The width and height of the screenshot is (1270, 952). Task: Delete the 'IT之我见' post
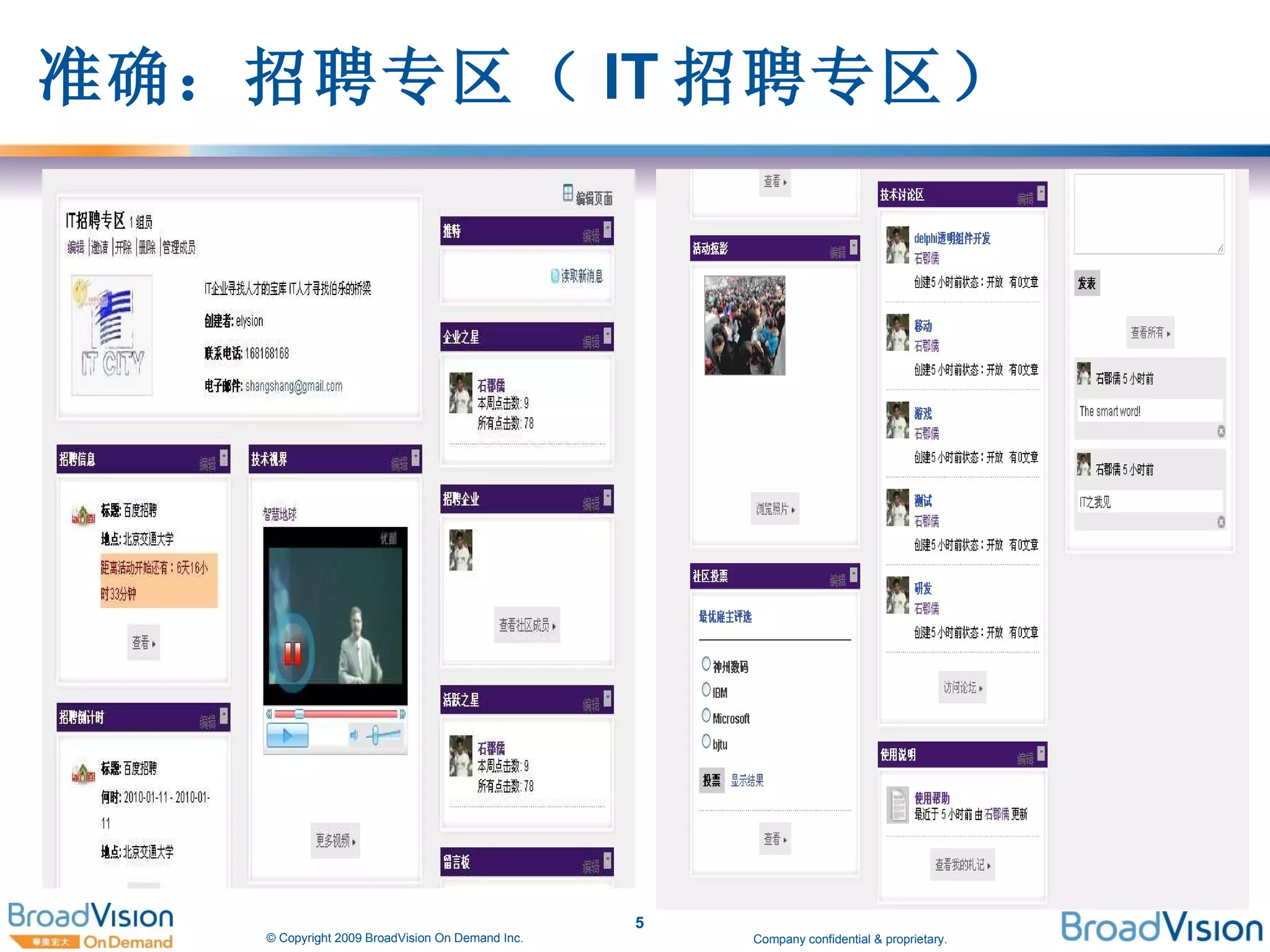pos(1221,522)
